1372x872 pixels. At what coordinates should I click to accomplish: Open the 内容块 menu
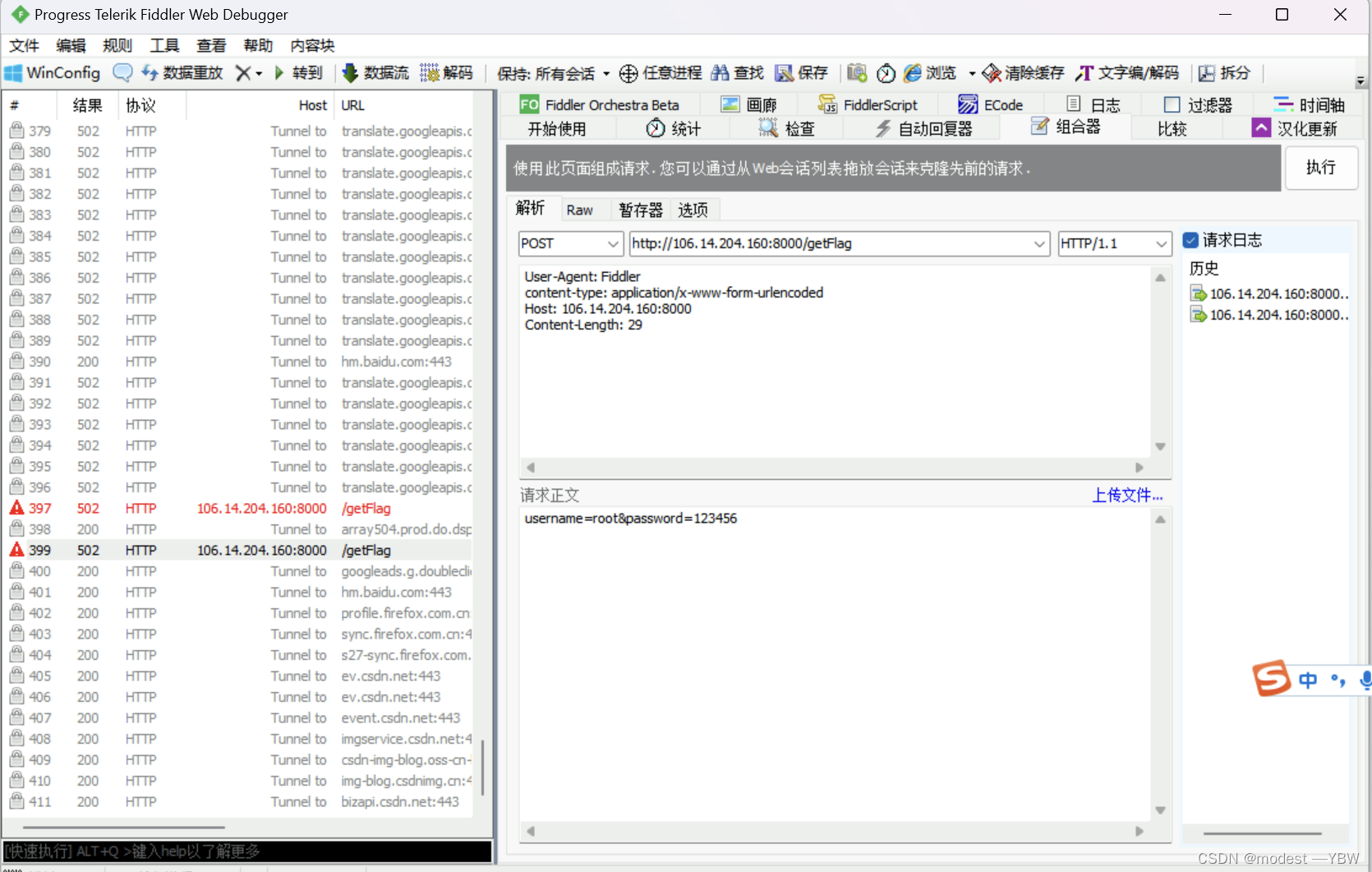coord(312,46)
